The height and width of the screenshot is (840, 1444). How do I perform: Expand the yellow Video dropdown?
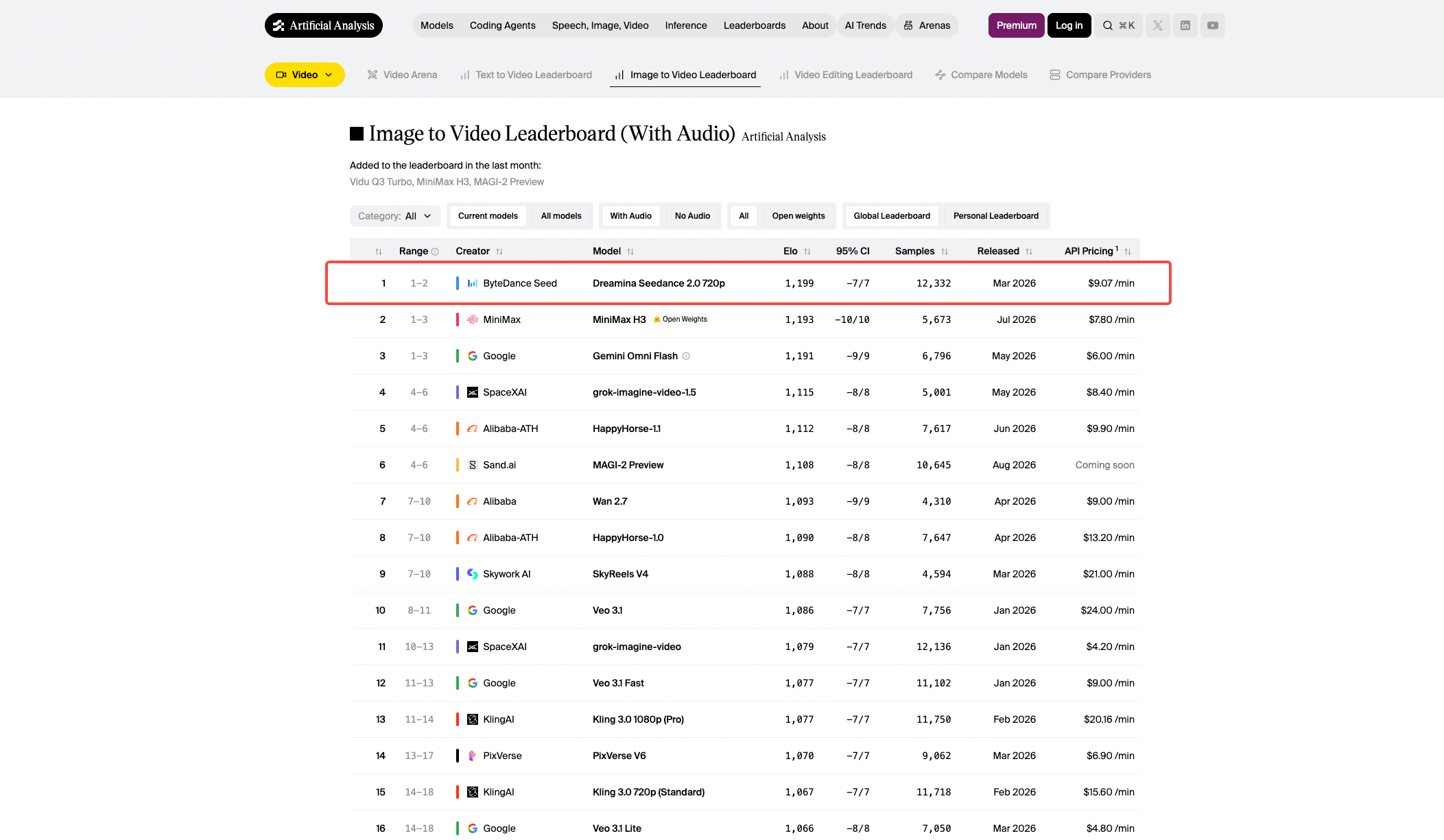tap(305, 75)
